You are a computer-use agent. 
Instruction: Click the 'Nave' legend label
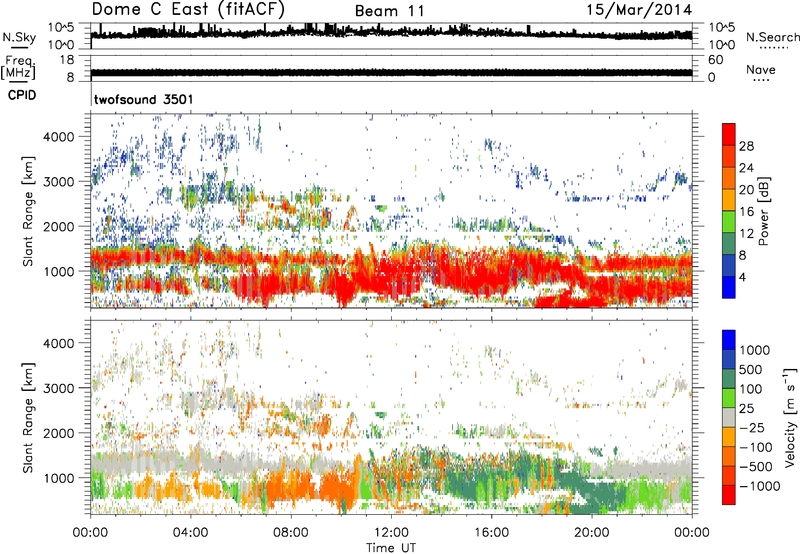pyautogui.click(x=760, y=70)
